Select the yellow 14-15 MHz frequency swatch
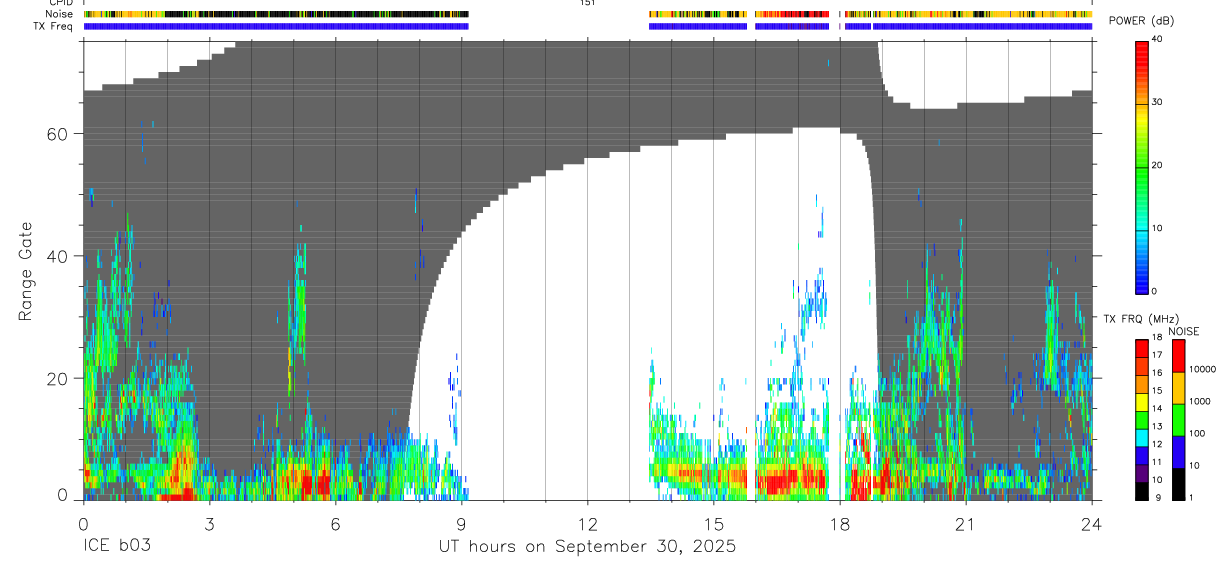1228x567 pixels. click(x=1142, y=402)
